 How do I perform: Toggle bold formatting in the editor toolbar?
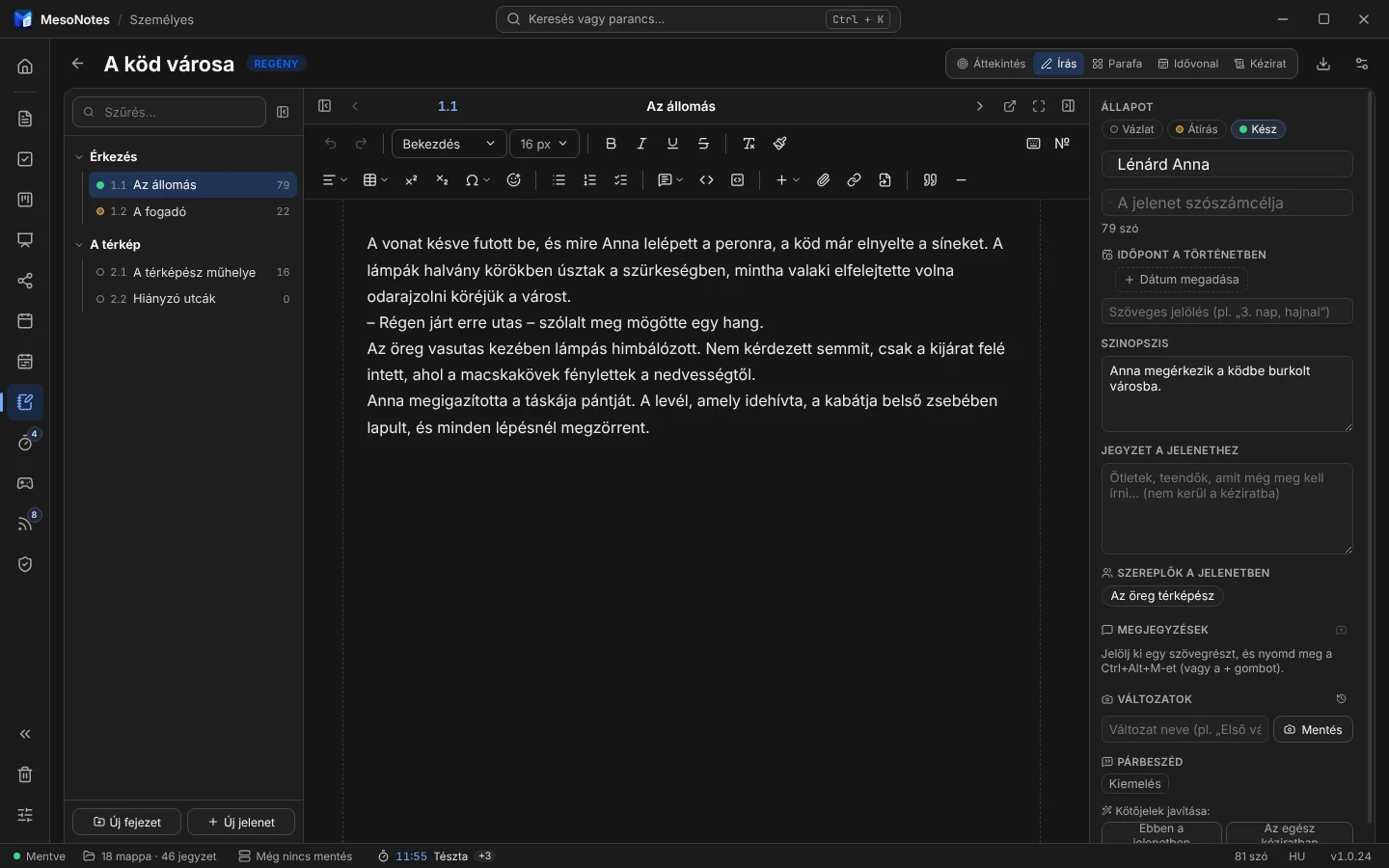[x=612, y=144]
